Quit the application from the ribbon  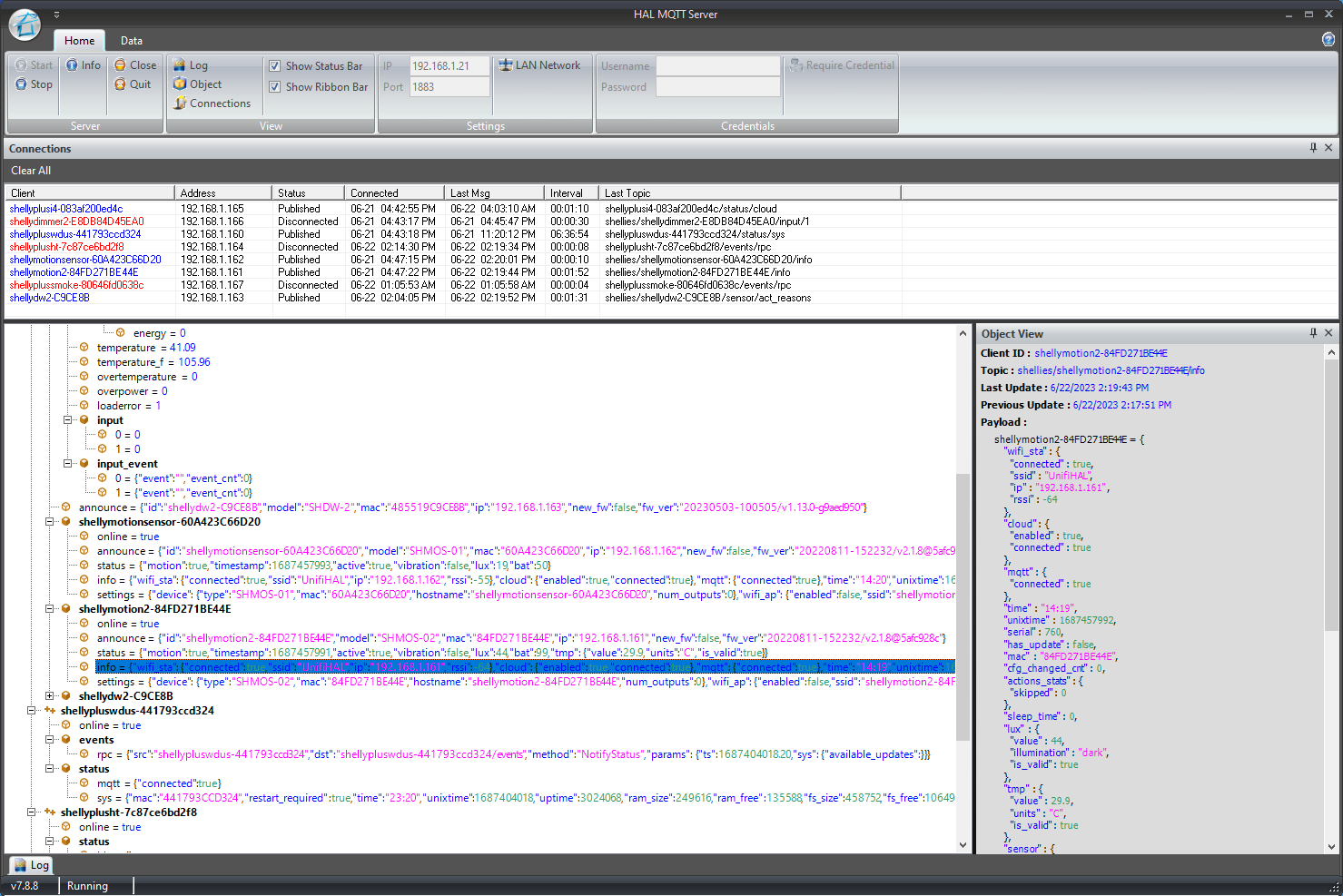click(x=133, y=84)
